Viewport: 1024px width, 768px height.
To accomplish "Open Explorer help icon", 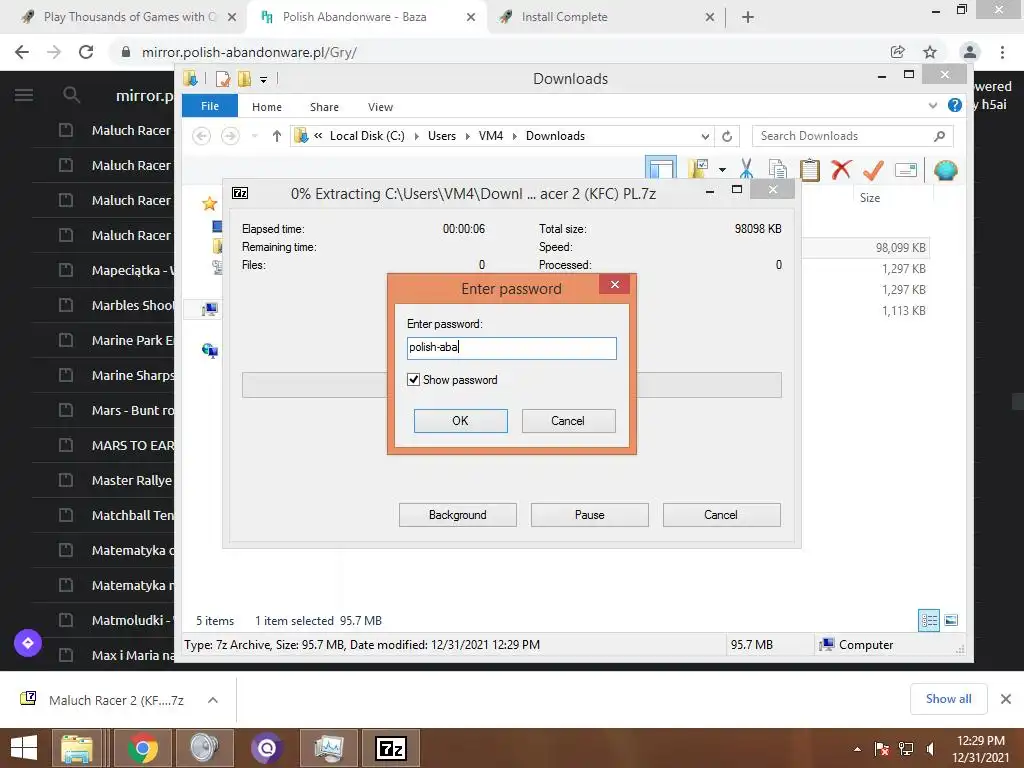I will pos(955,105).
